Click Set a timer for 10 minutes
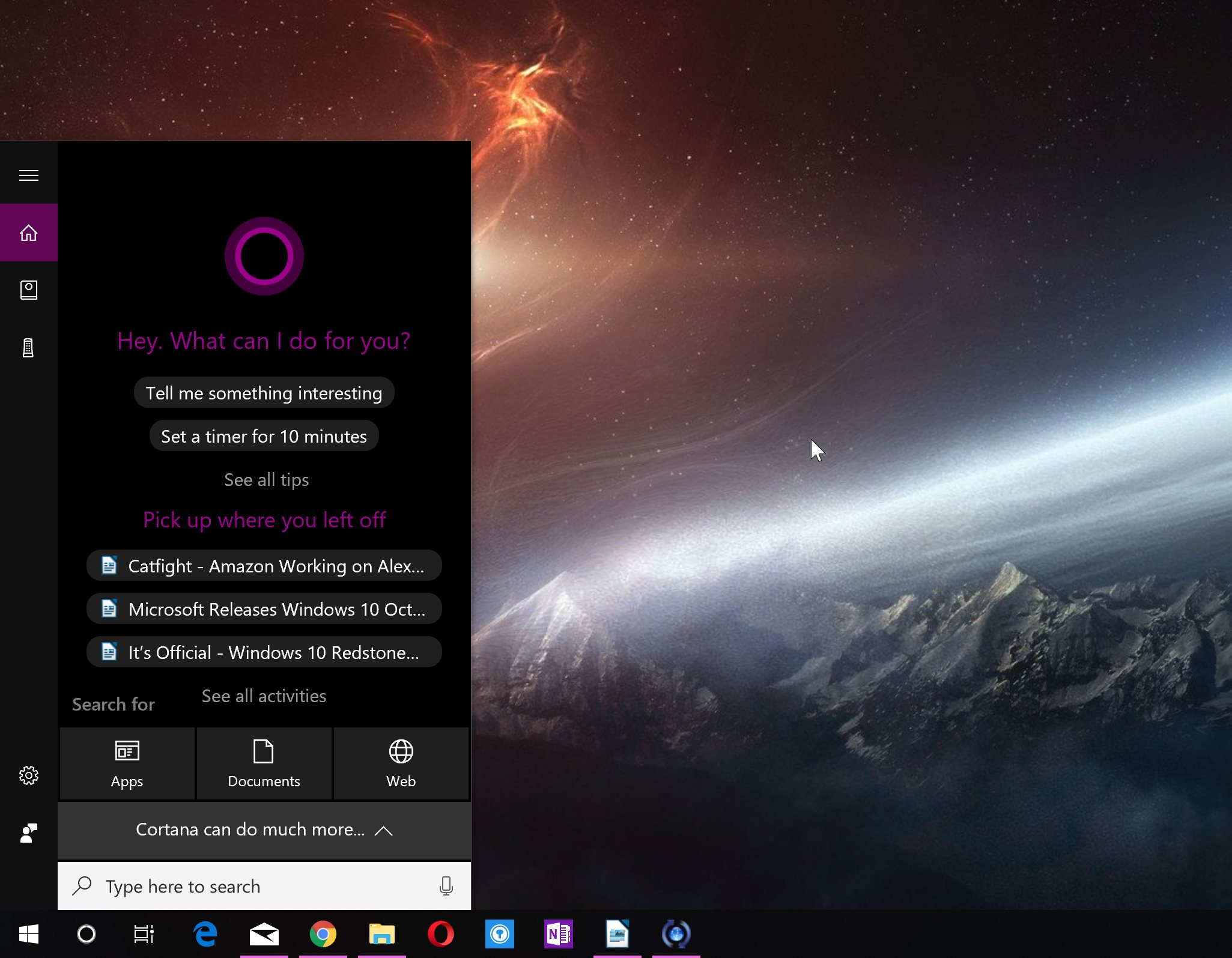1232x958 pixels. (x=264, y=436)
